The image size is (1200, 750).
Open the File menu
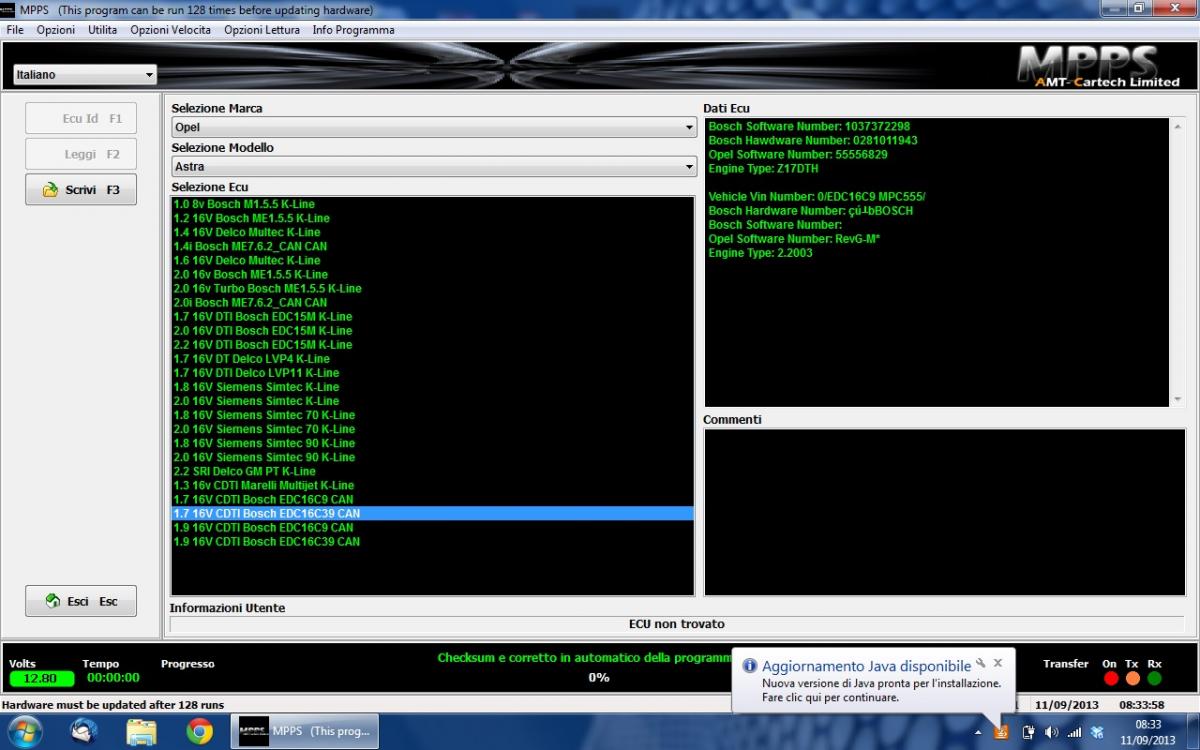[15, 30]
